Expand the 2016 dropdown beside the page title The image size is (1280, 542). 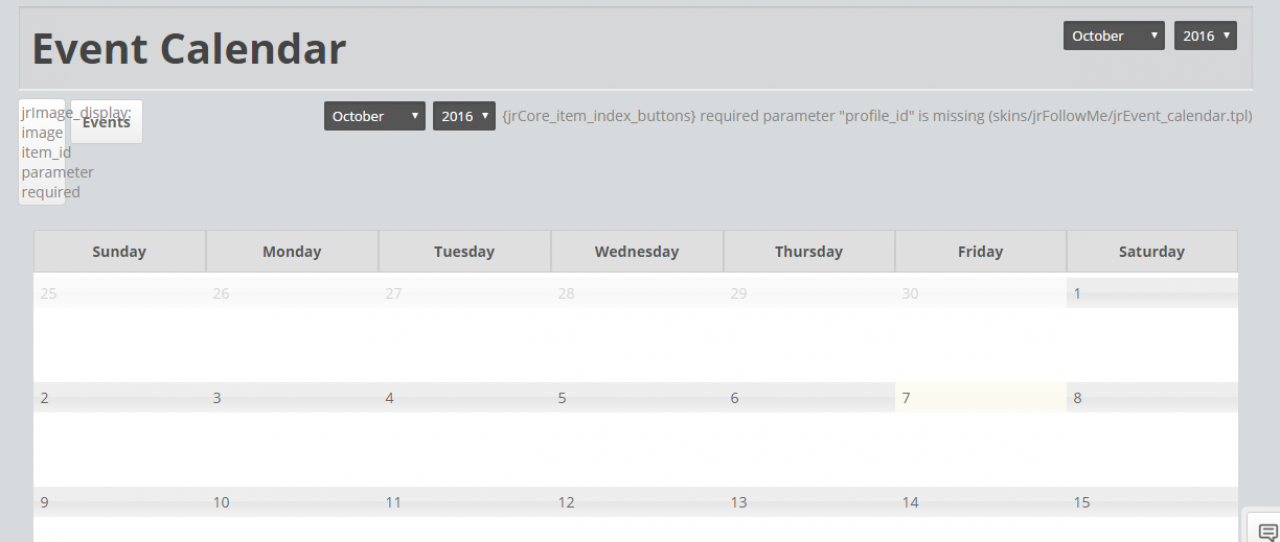(1205, 36)
